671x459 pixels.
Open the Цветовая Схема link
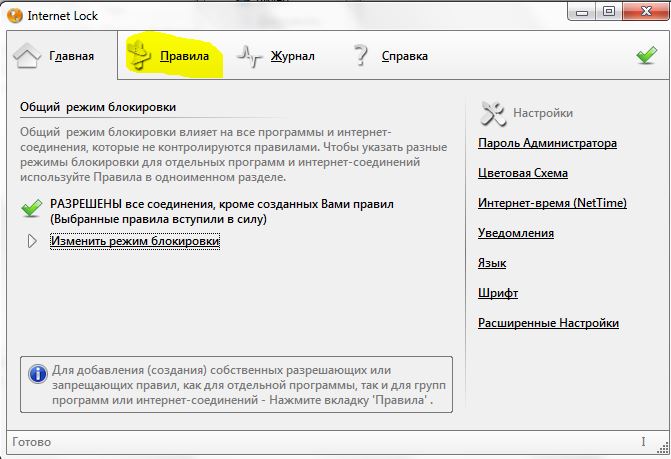coord(523,173)
